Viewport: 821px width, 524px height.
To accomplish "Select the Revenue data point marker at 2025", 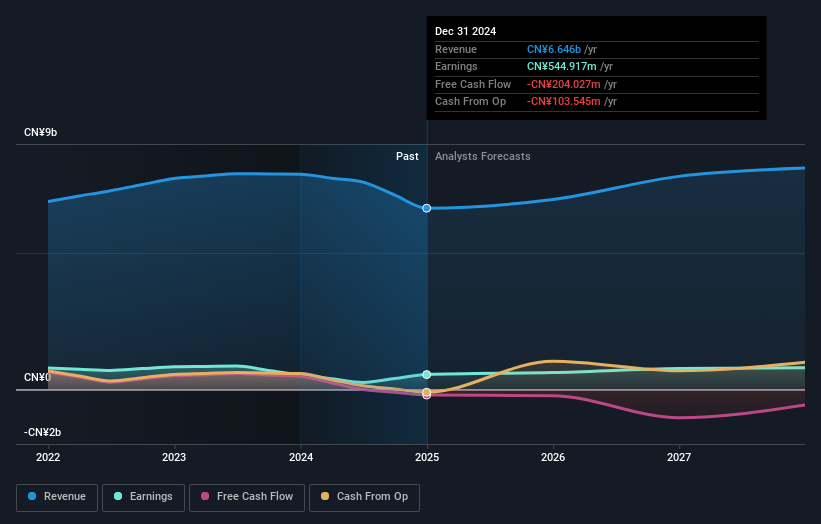I will coord(427,208).
